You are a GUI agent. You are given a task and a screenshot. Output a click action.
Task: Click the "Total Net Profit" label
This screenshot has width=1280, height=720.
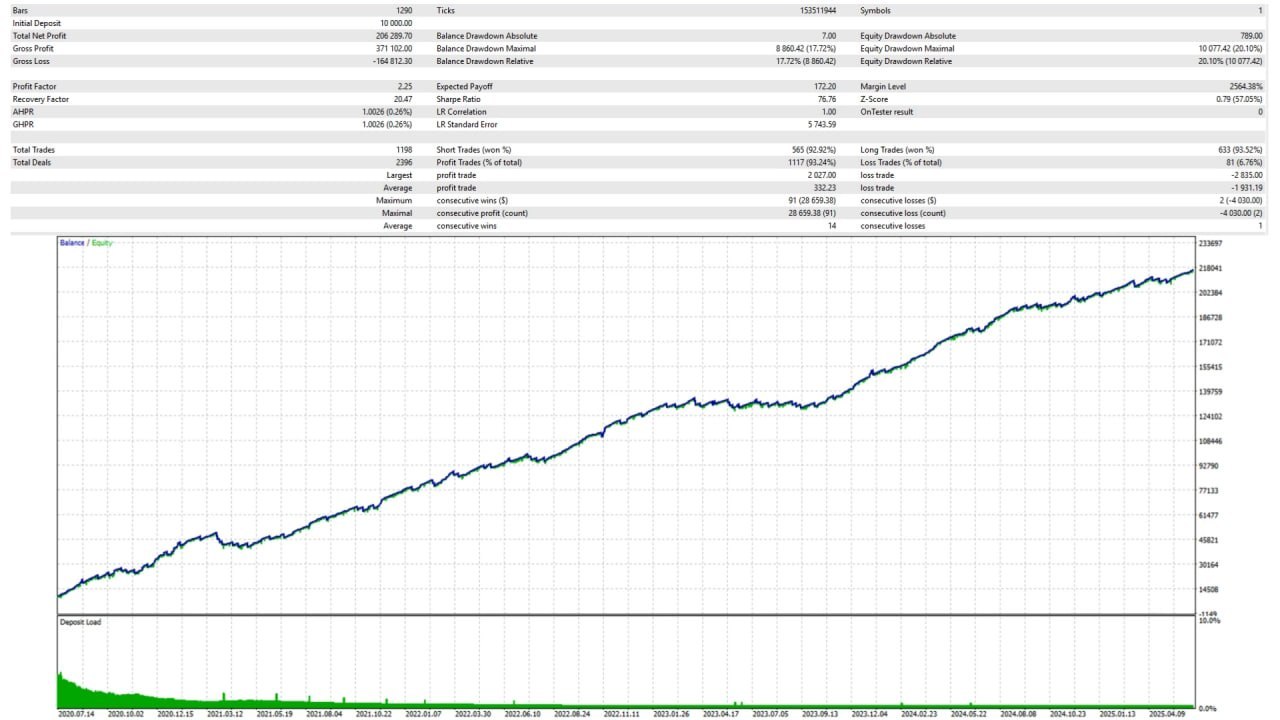coord(39,36)
